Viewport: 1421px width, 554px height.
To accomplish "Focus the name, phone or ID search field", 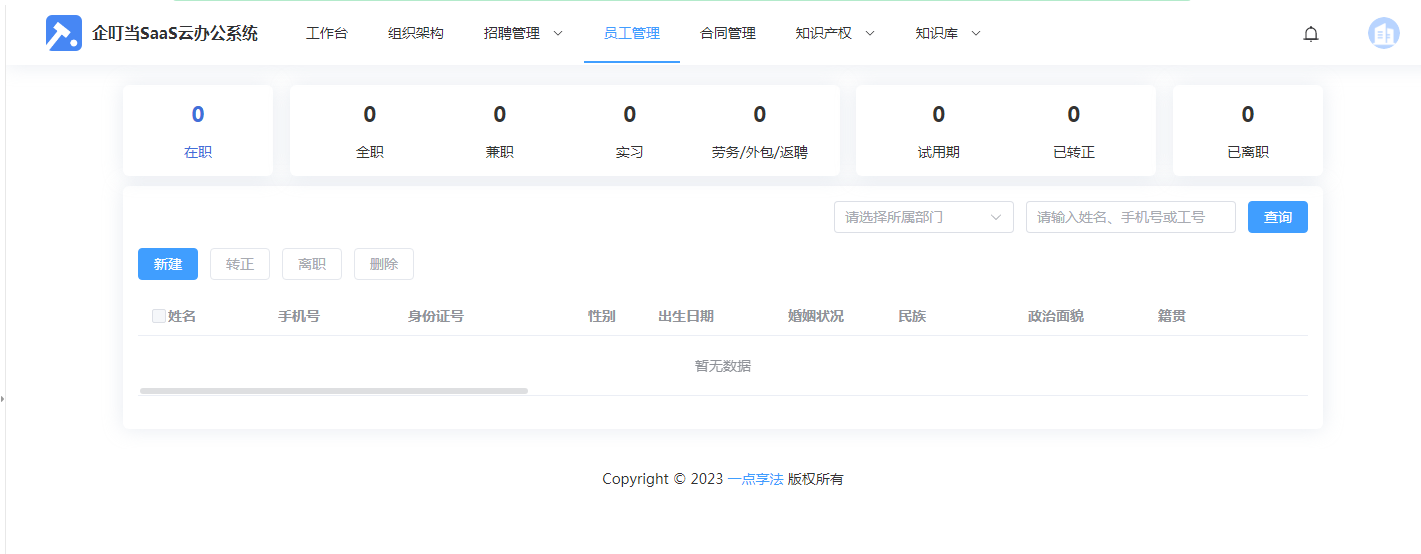I will (1130, 217).
